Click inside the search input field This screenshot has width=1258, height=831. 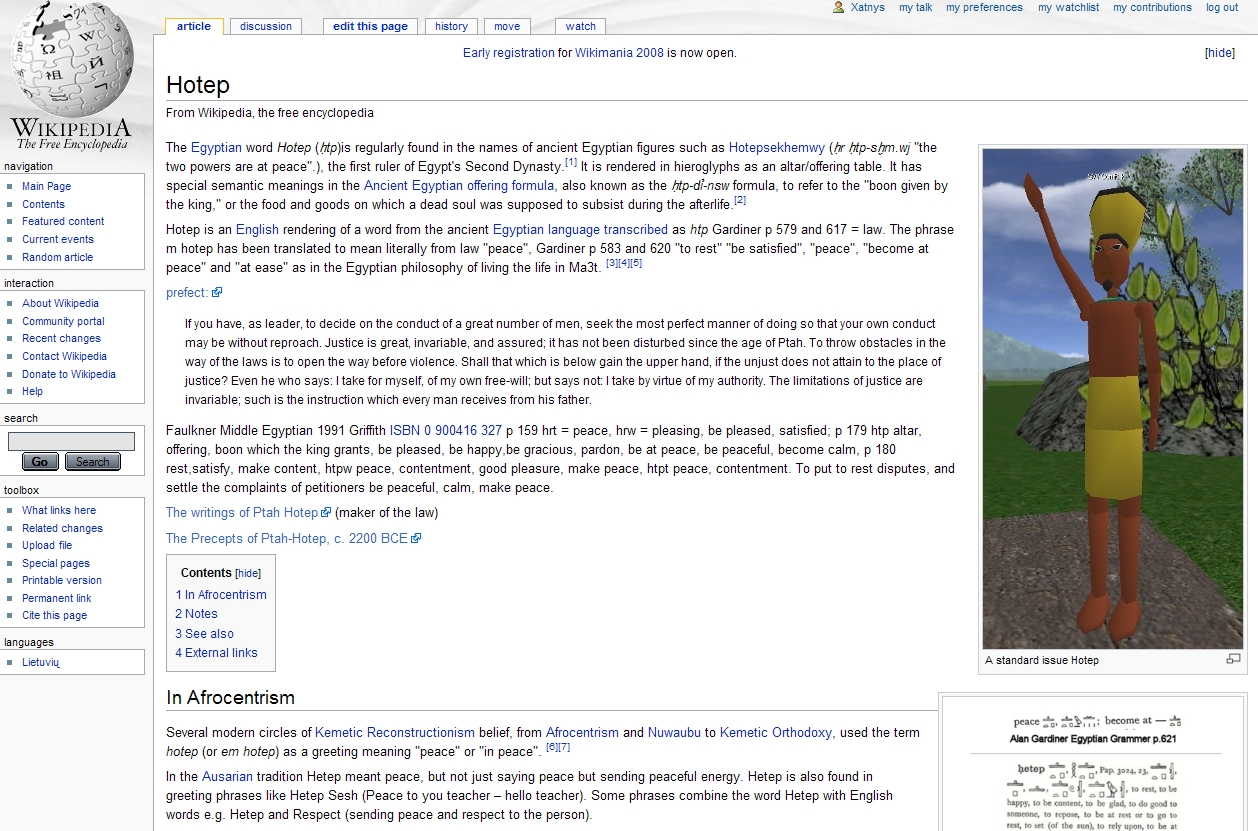coord(70,440)
